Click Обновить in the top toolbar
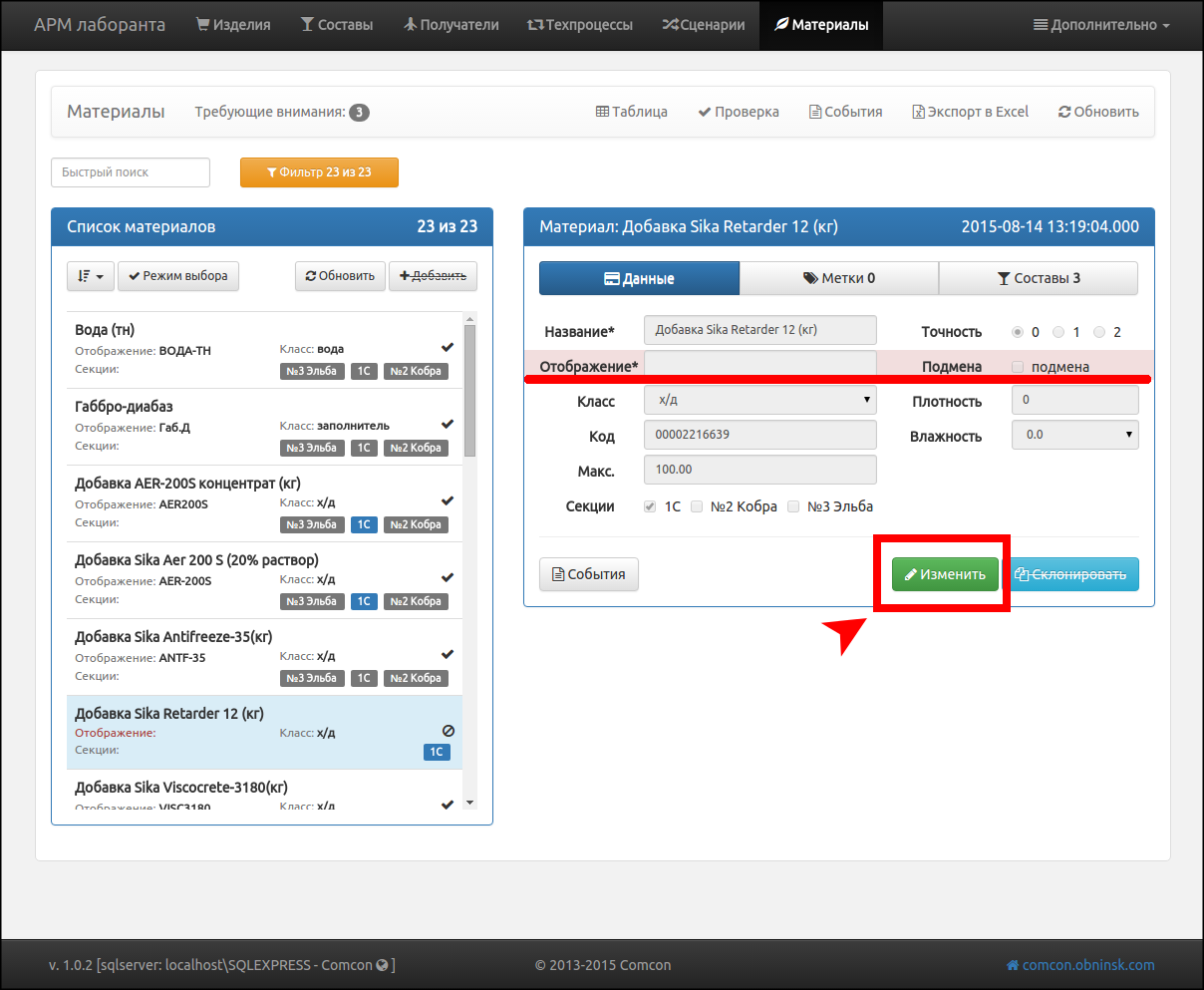 click(1098, 112)
